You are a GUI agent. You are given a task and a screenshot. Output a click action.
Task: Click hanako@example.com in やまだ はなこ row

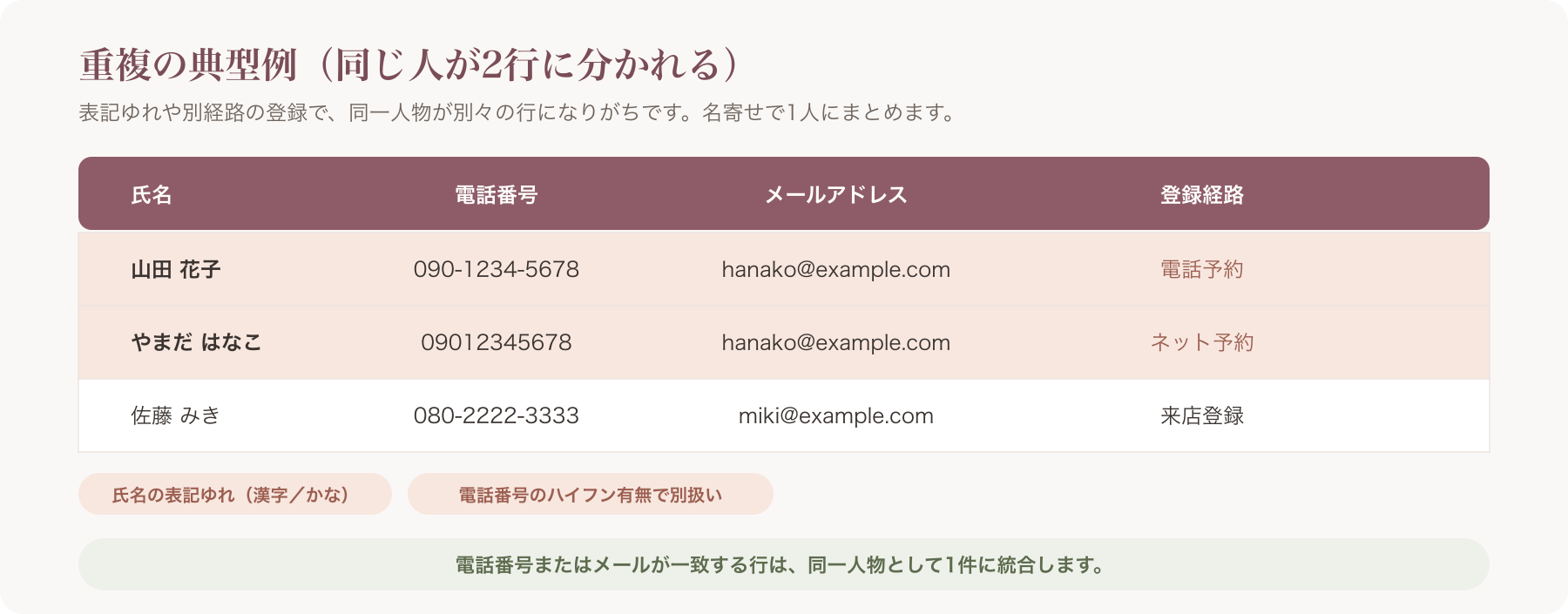click(836, 343)
